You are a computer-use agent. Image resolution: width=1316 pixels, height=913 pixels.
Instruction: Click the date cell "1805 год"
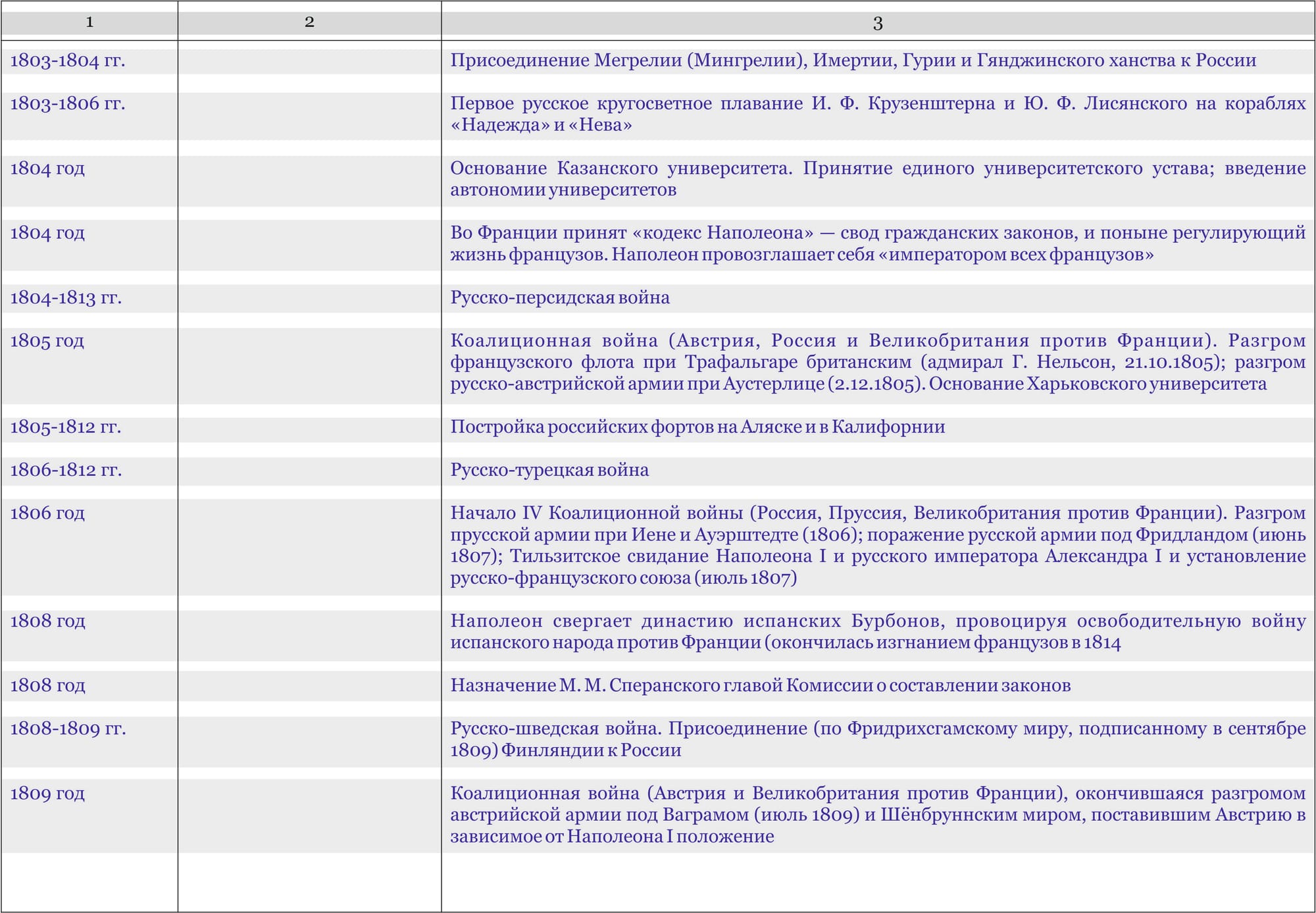click(47, 340)
